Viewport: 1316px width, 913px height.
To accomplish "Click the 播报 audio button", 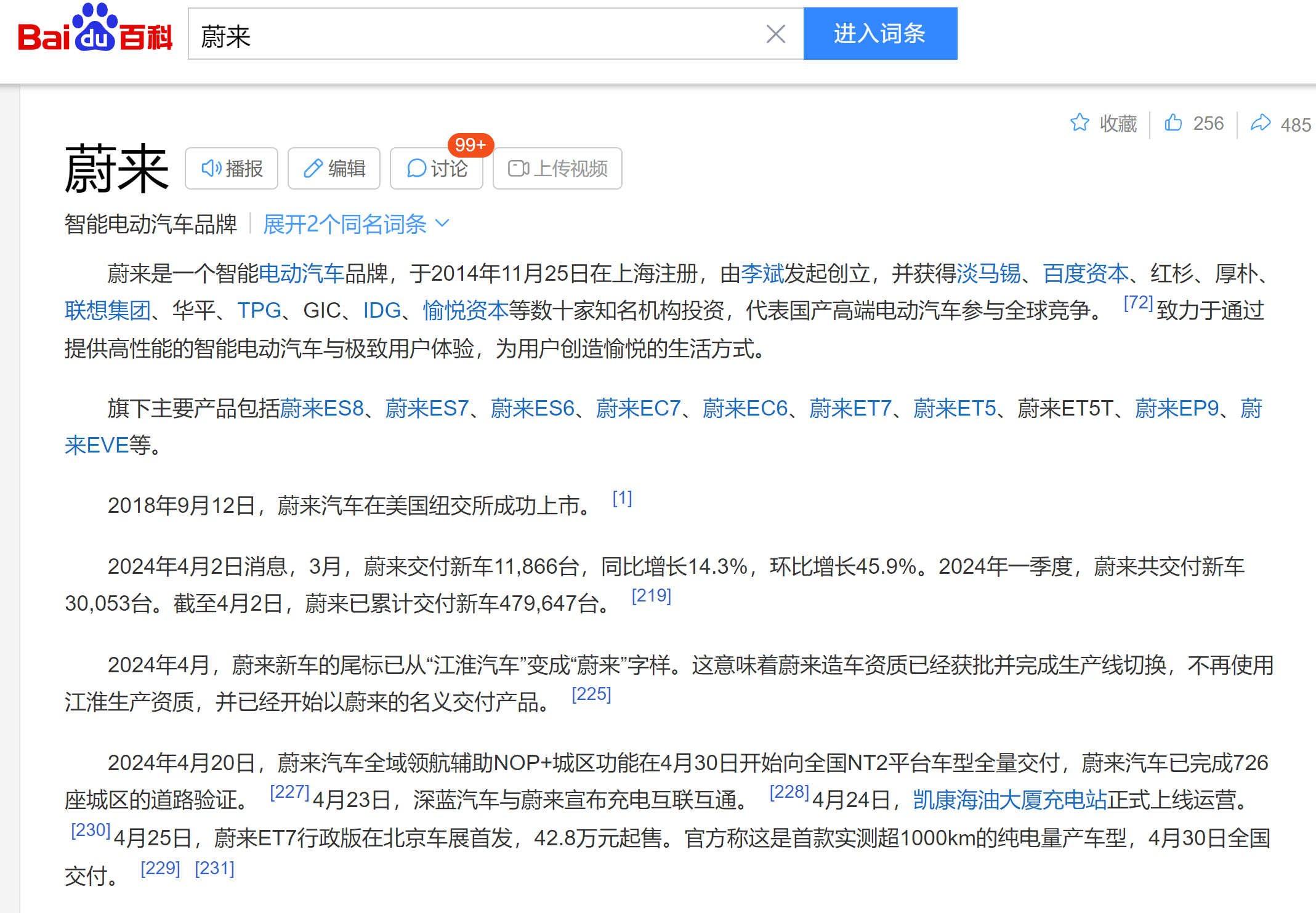I will click(x=232, y=168).
